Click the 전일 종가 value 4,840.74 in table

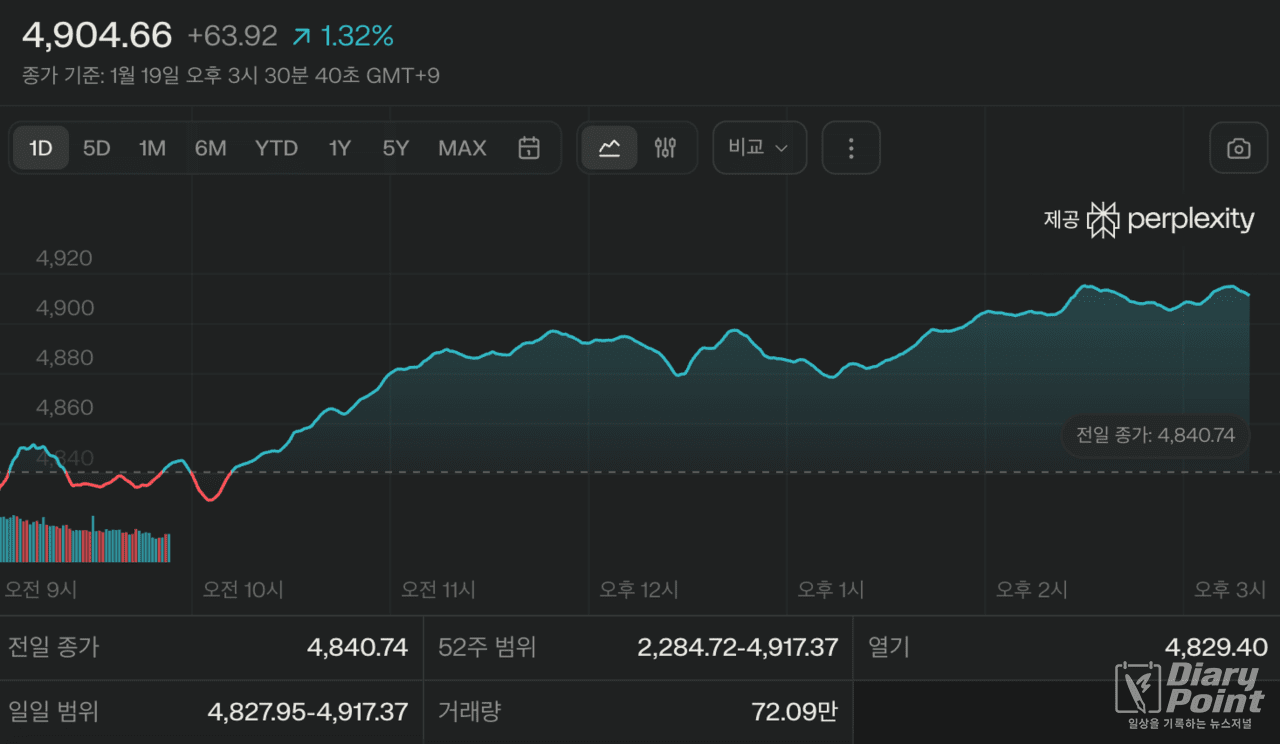point(357,647)
